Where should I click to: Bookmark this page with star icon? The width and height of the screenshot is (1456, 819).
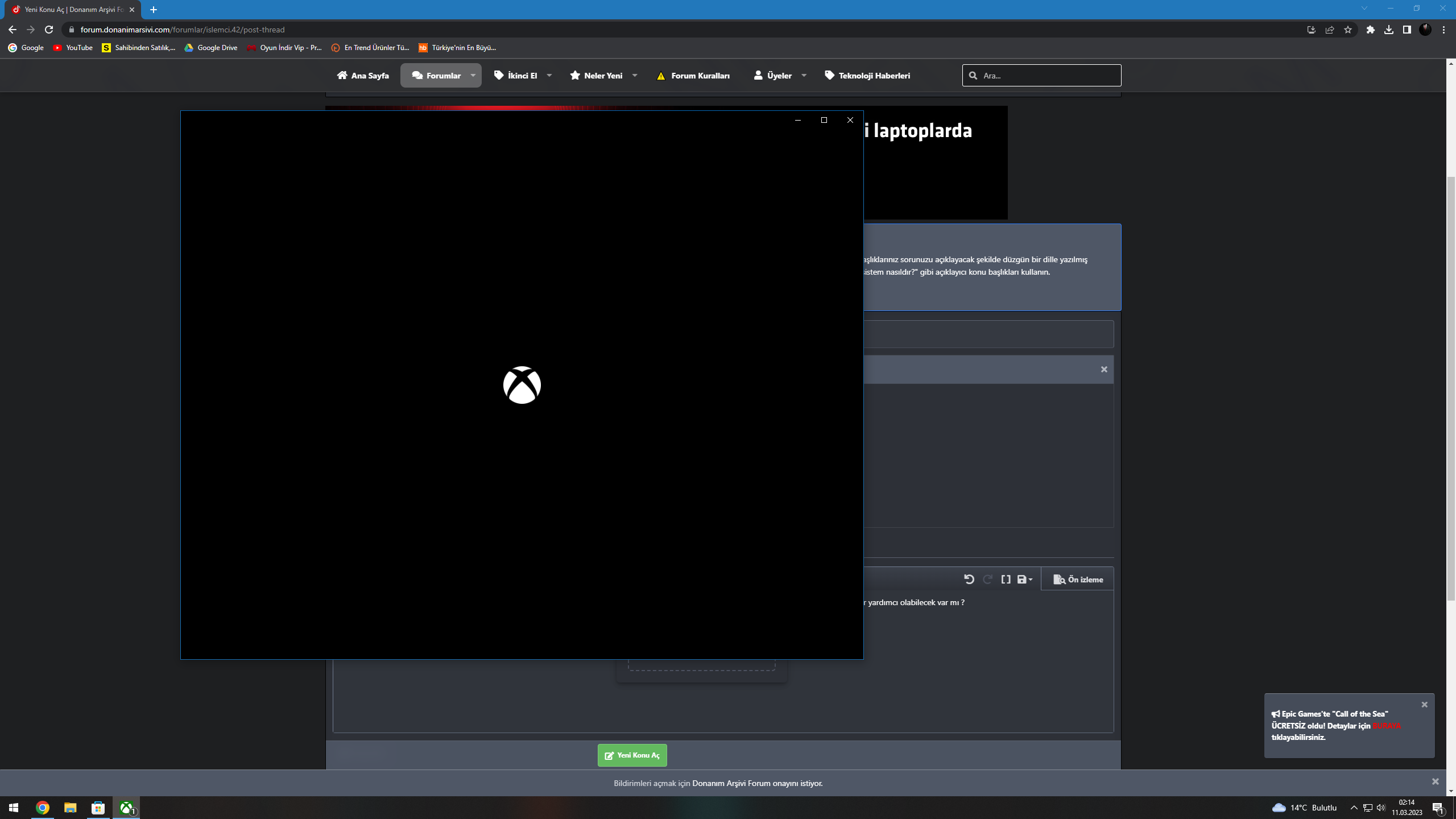click(1348, 30)
